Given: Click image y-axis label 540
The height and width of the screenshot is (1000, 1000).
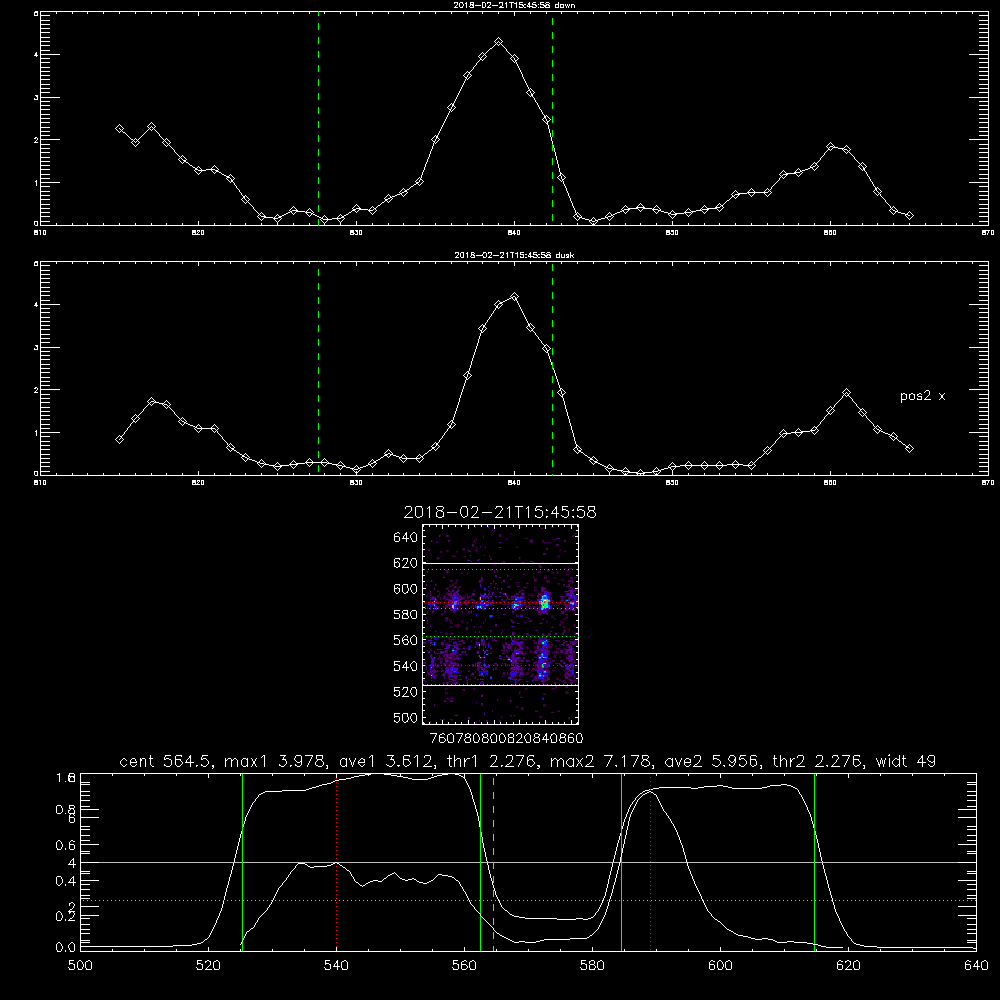Looking at the screenshot, I should coord(406,666).
